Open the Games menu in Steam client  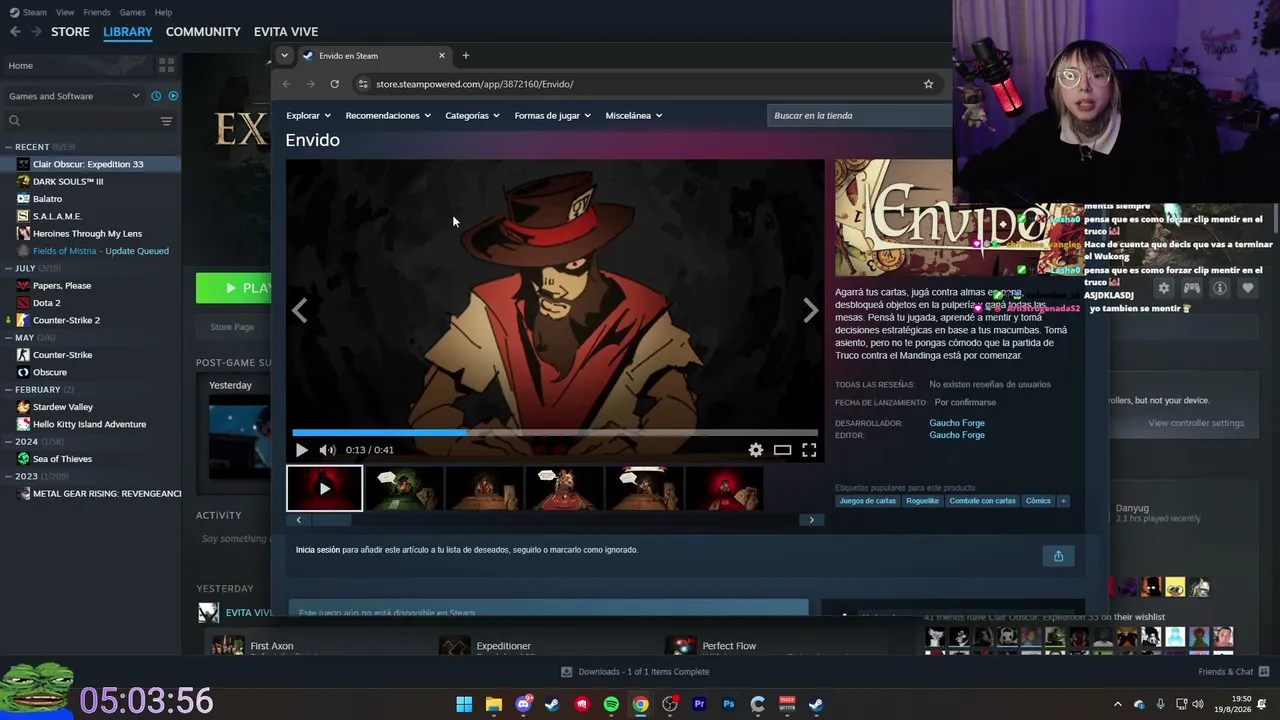132,12
